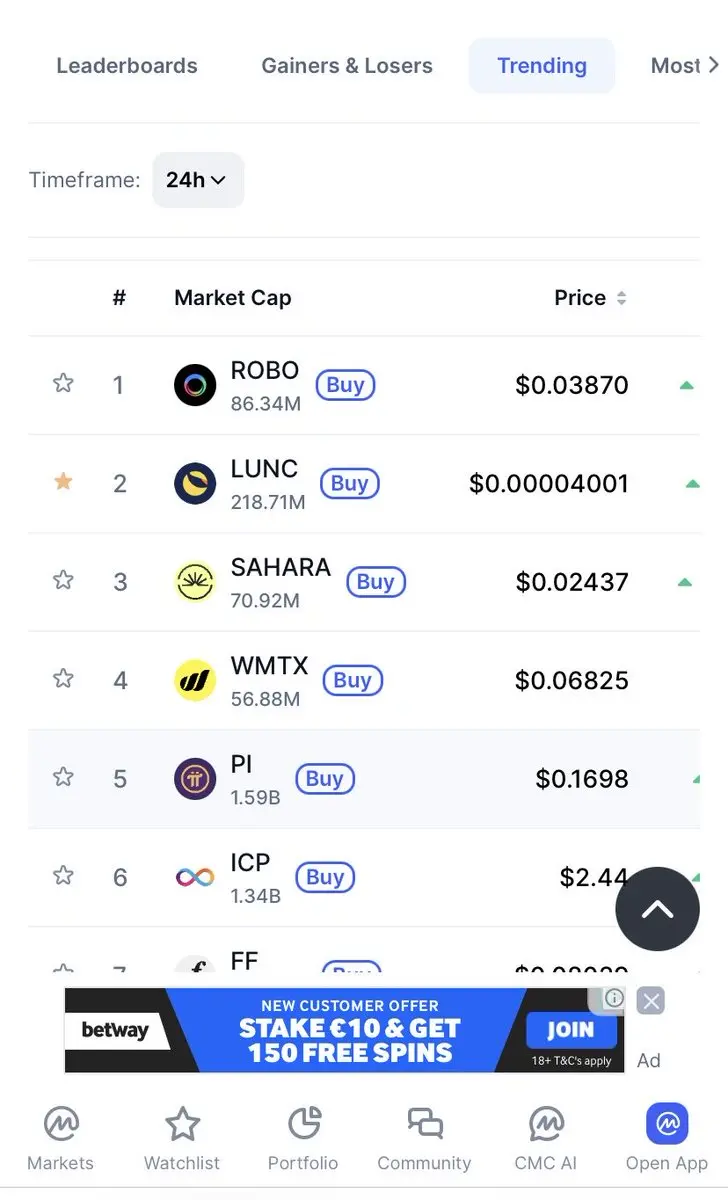Tap the Open App icon
Screen dimensions: 728x1200
tap(667, 1125)
